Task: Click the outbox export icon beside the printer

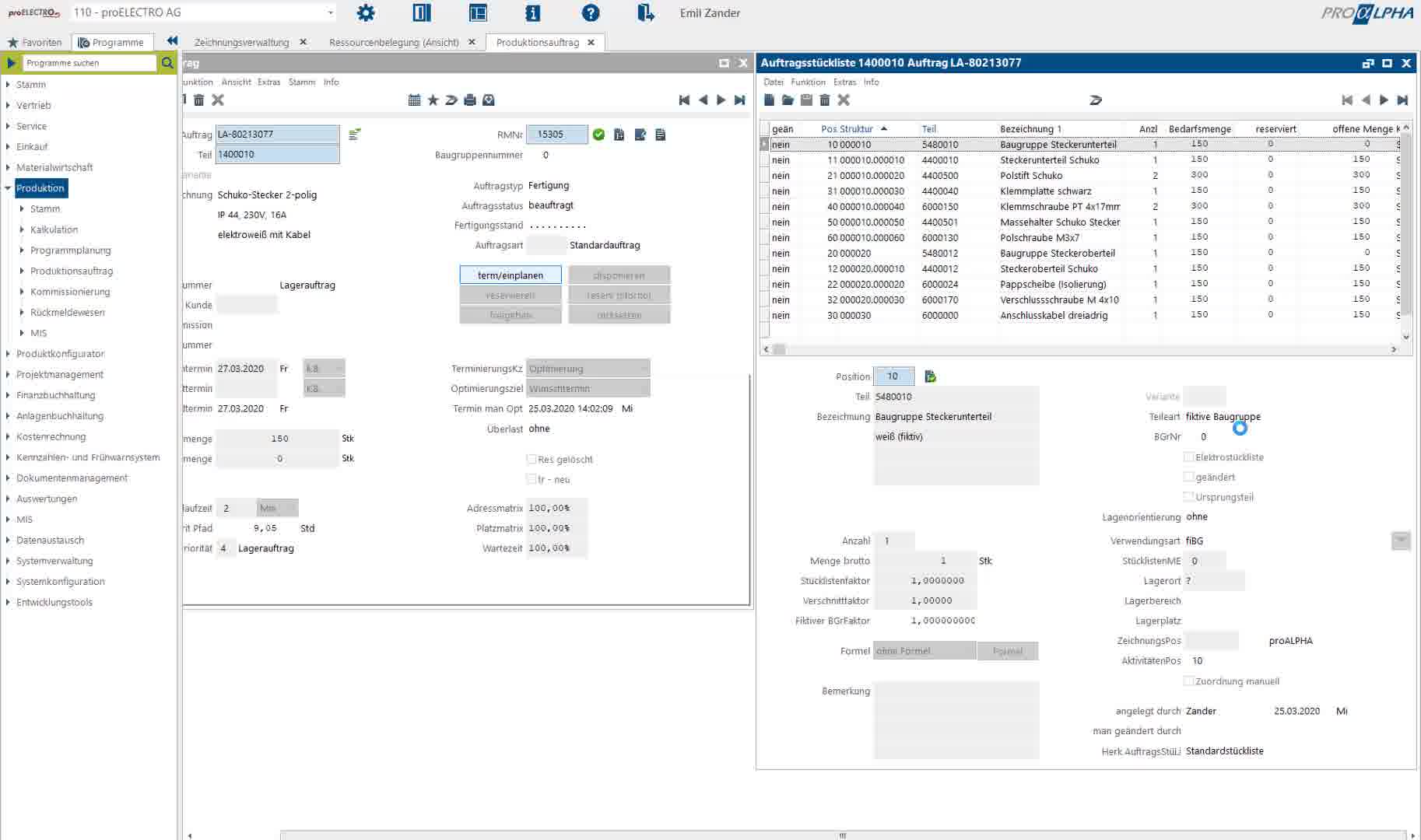Action: point(489,100)
